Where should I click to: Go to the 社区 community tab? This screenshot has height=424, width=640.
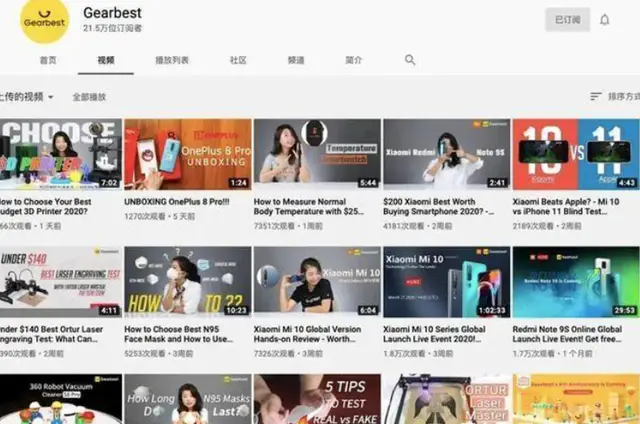[238, 60]
